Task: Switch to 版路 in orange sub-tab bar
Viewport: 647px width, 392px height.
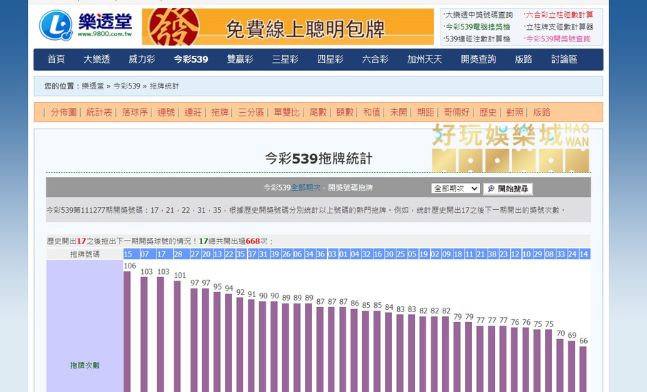Action: [541, 112]
